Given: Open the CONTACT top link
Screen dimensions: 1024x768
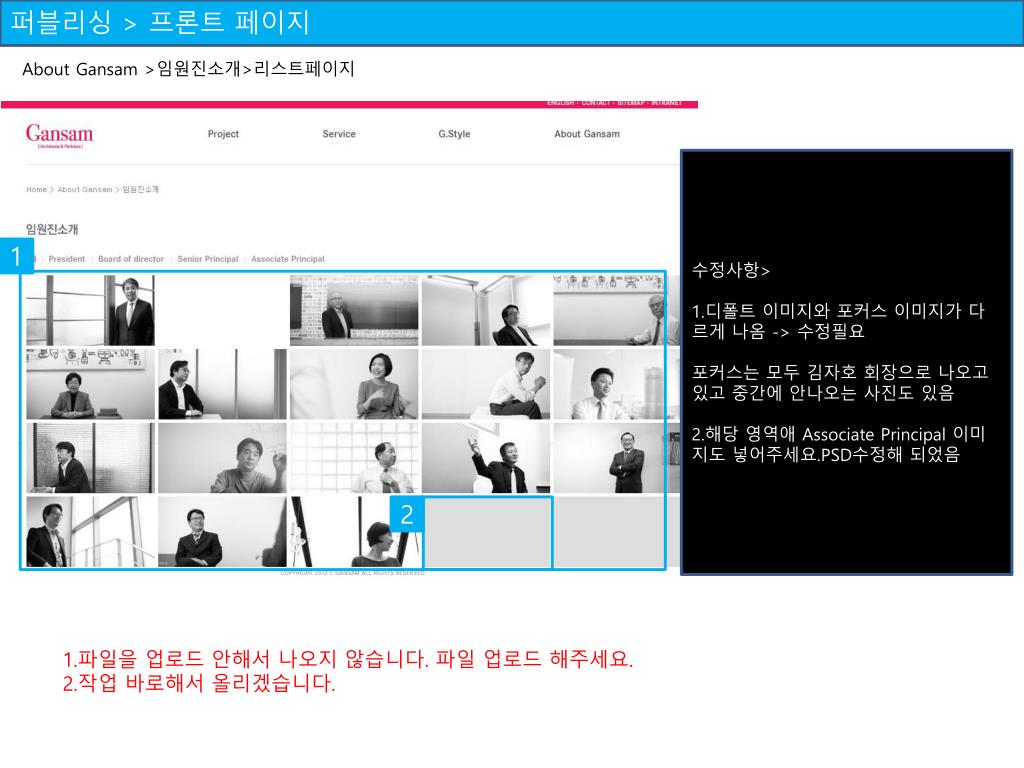Looking at the screenshot, I should (x=596, y=103).
